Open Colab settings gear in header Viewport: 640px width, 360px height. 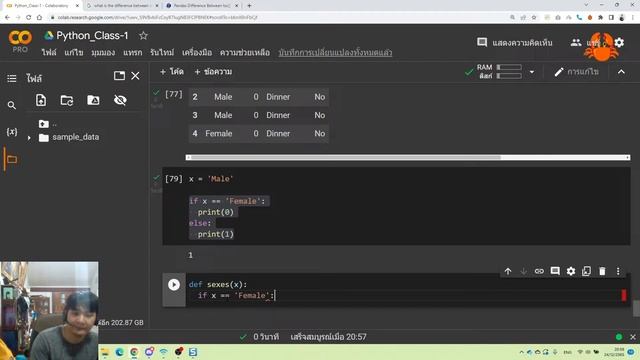pyautogui.click(x=619, y=42)
